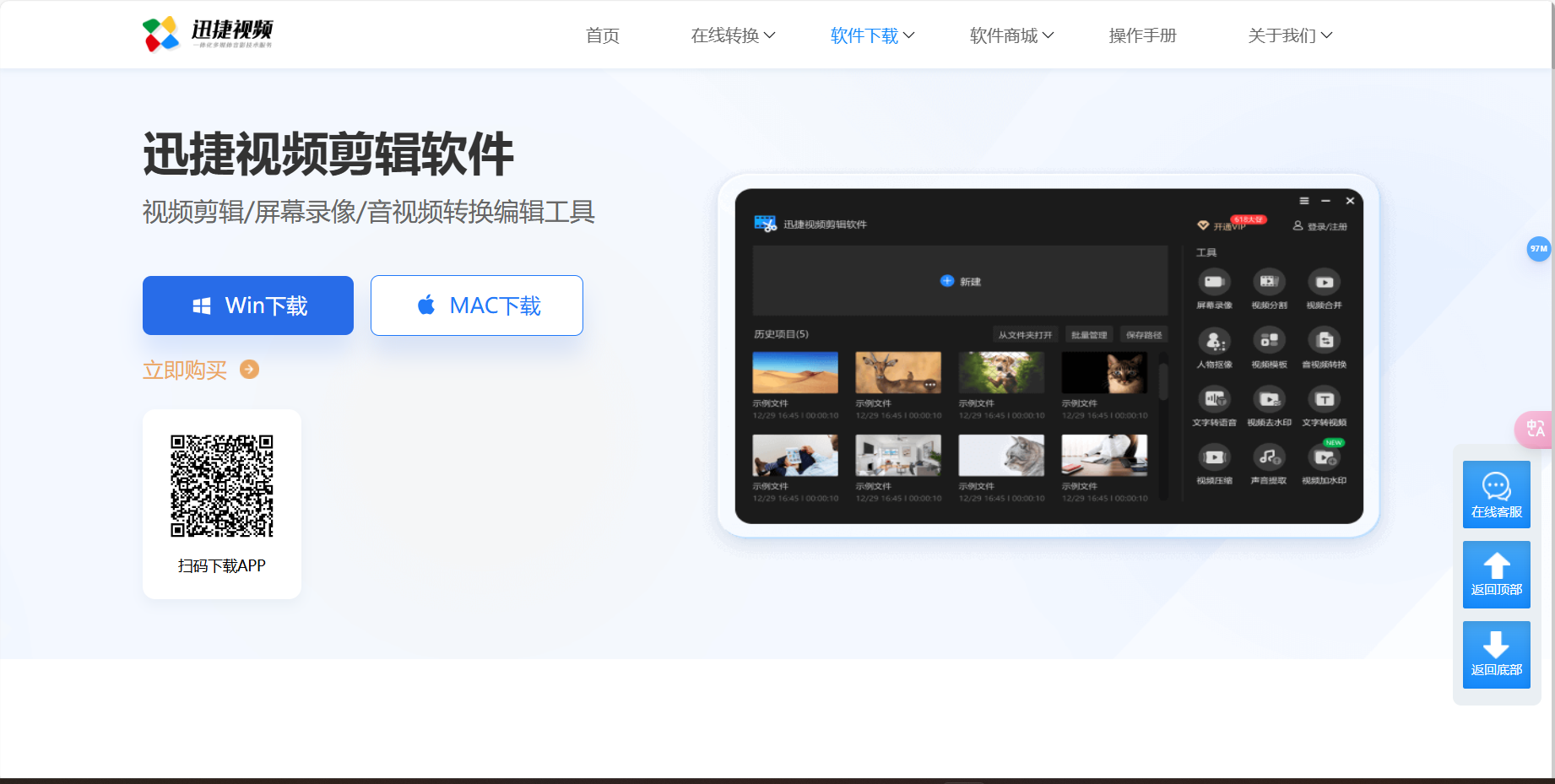
Task: Open the new 视频加水印 add-watermark tool
Action: [1325, 463]
